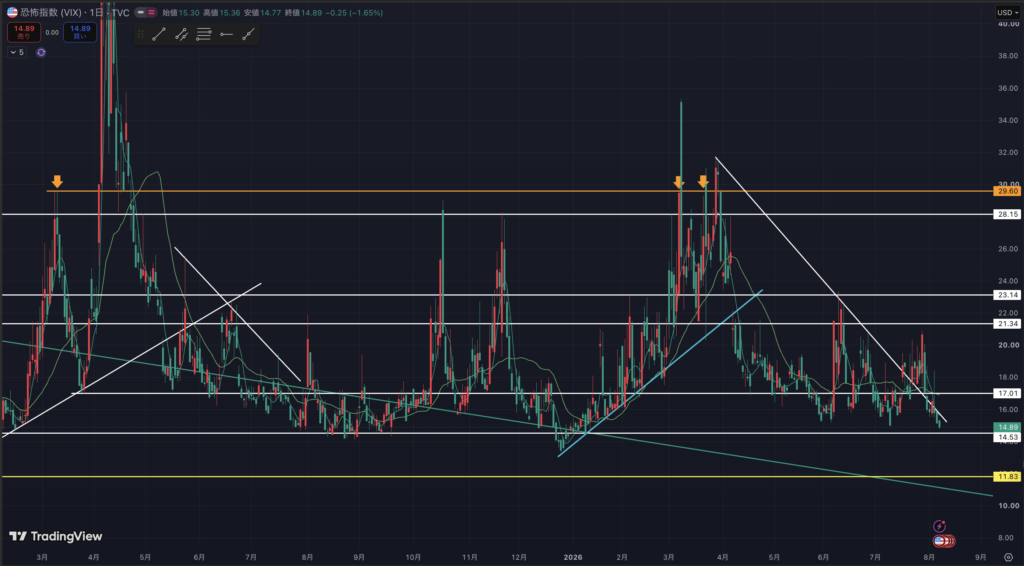Click the 28.15 horizontal line price label

(x=1007, y=214)
